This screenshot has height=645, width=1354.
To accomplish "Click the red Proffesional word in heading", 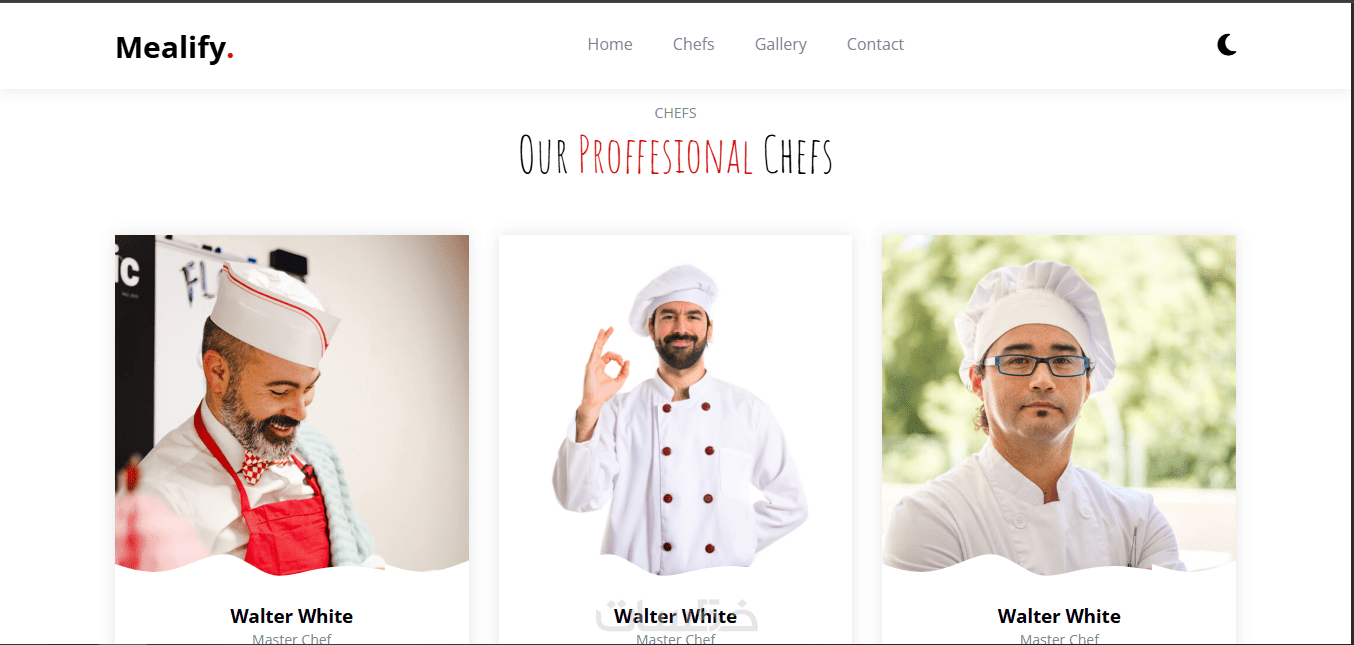I will pos(665,156).
